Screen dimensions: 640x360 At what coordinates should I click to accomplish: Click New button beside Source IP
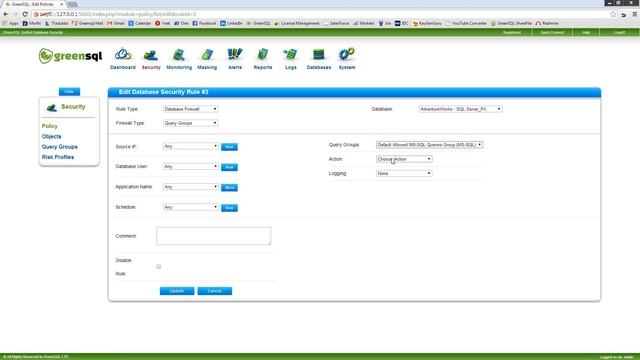click(229, 147)
